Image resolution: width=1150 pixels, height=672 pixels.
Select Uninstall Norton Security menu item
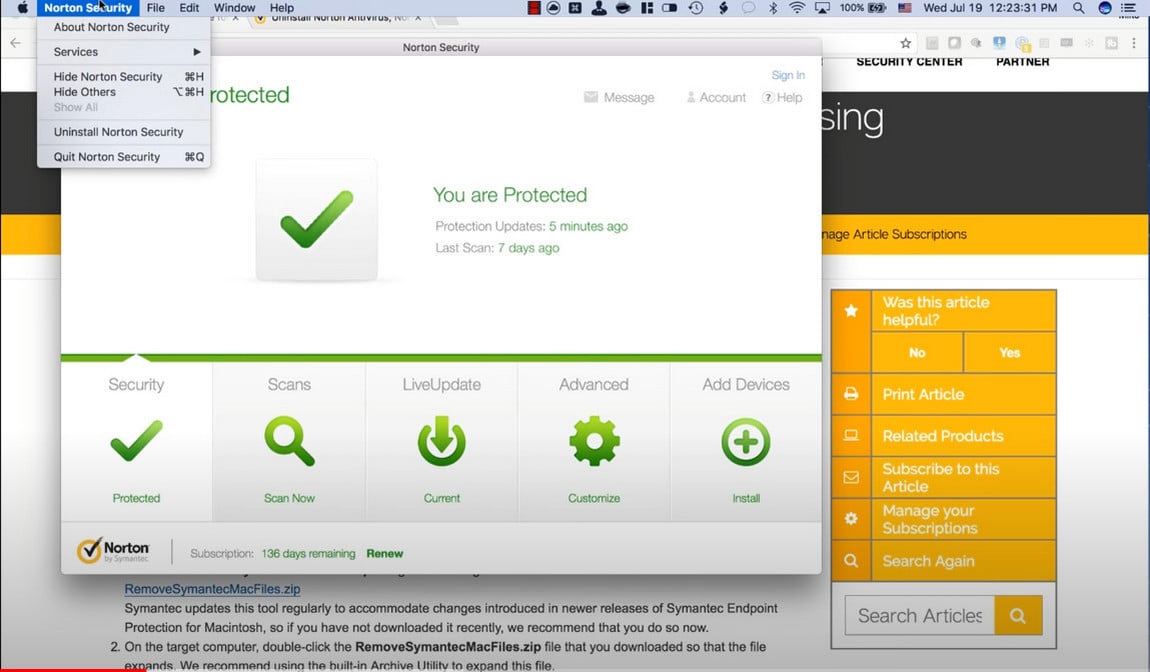(x=123, y=132)
